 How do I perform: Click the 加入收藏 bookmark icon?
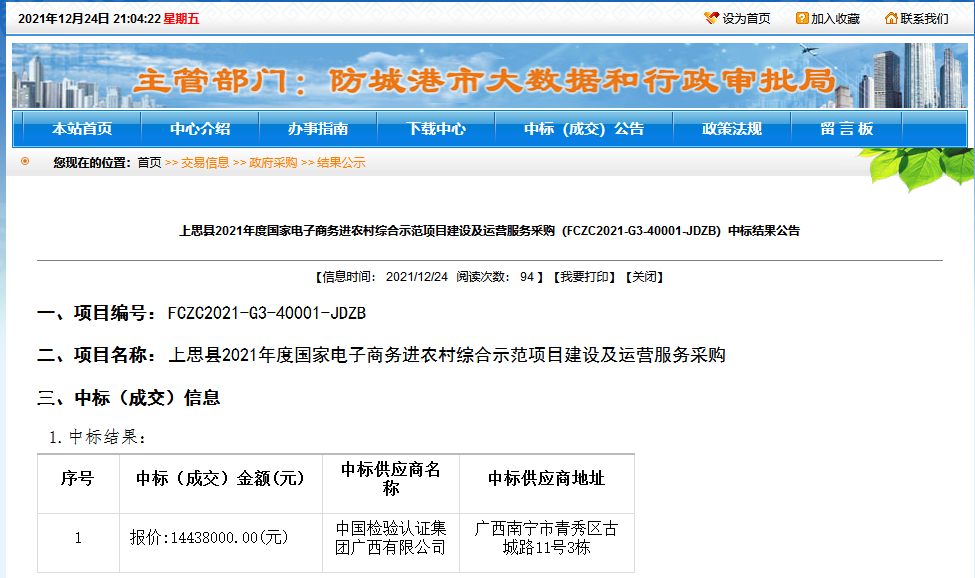pos(802,18)
